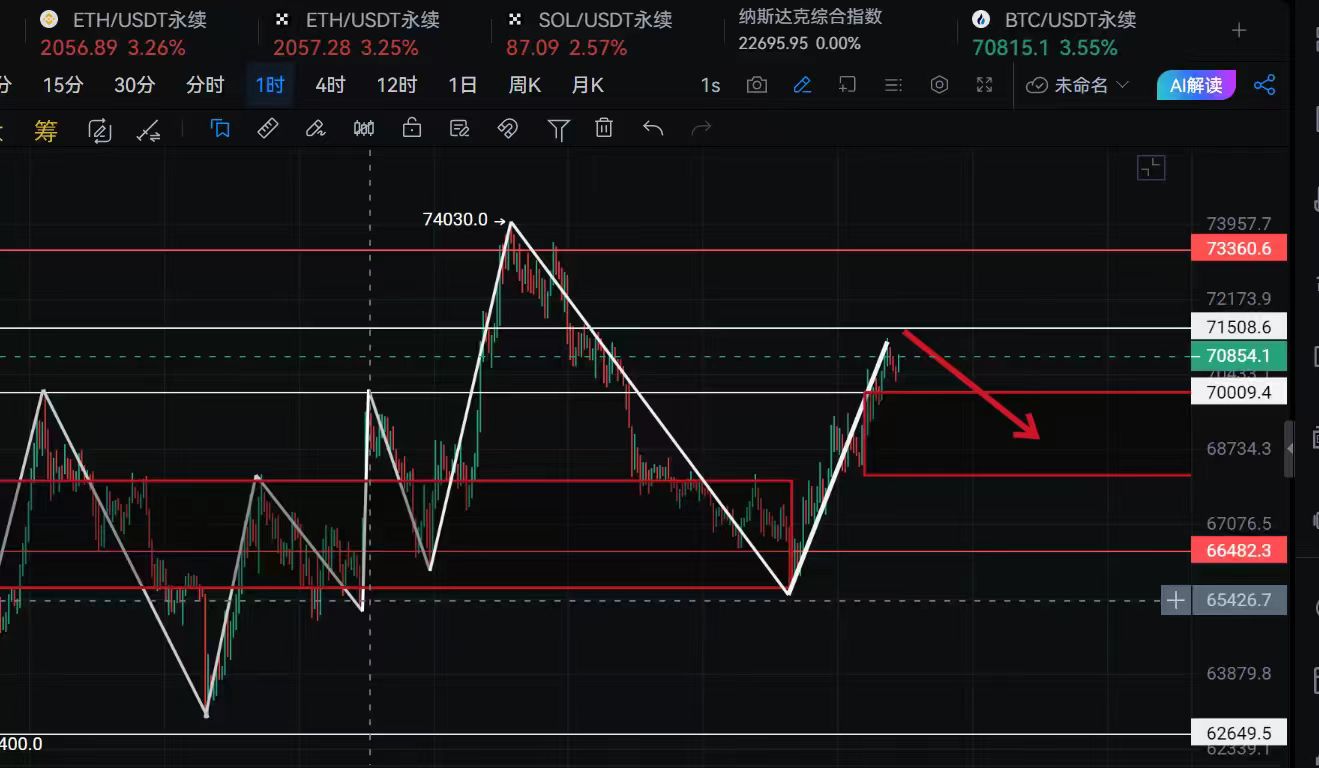Select the trend line with arrows tool

[x=149, y=130]
